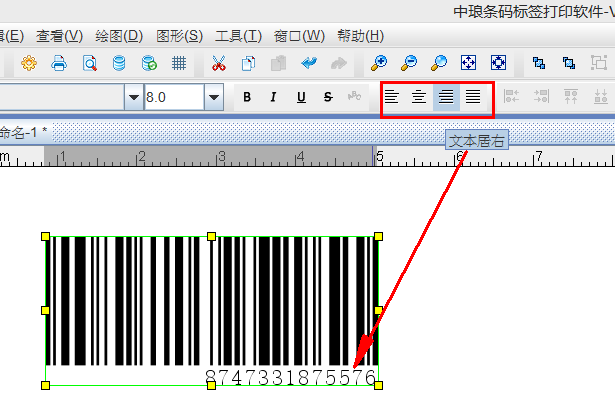Screen dimensions: 615x409
Task: Click the database settings icon
Action: [x=149, y=63]
